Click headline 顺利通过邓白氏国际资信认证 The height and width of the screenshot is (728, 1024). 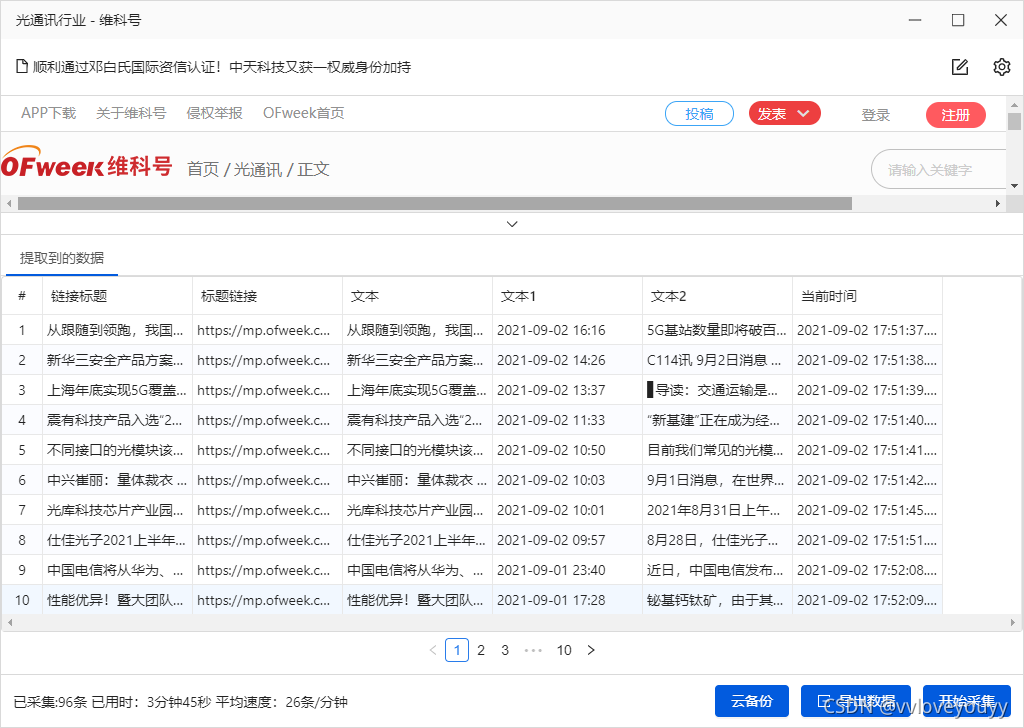point(222,67)
